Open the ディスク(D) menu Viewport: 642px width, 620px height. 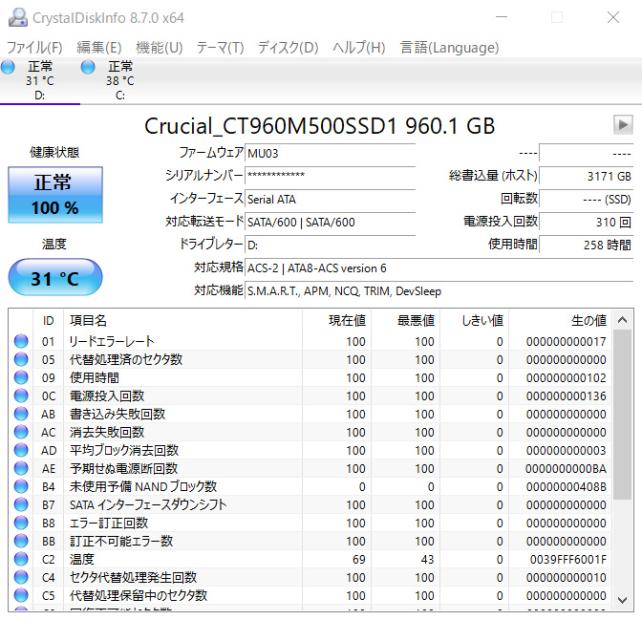tap(288, 48)
